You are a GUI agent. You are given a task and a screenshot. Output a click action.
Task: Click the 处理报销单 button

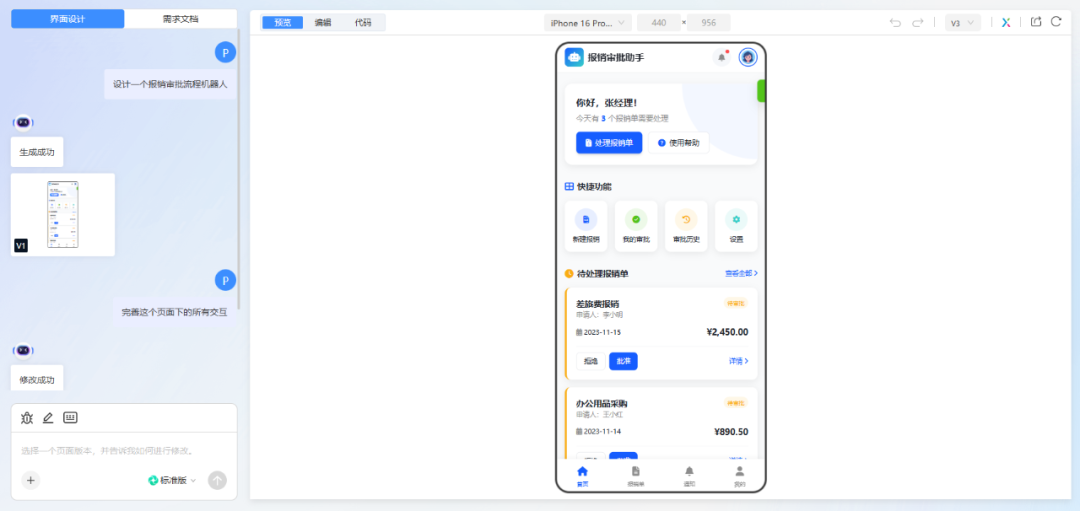click(x=609, y=143)
